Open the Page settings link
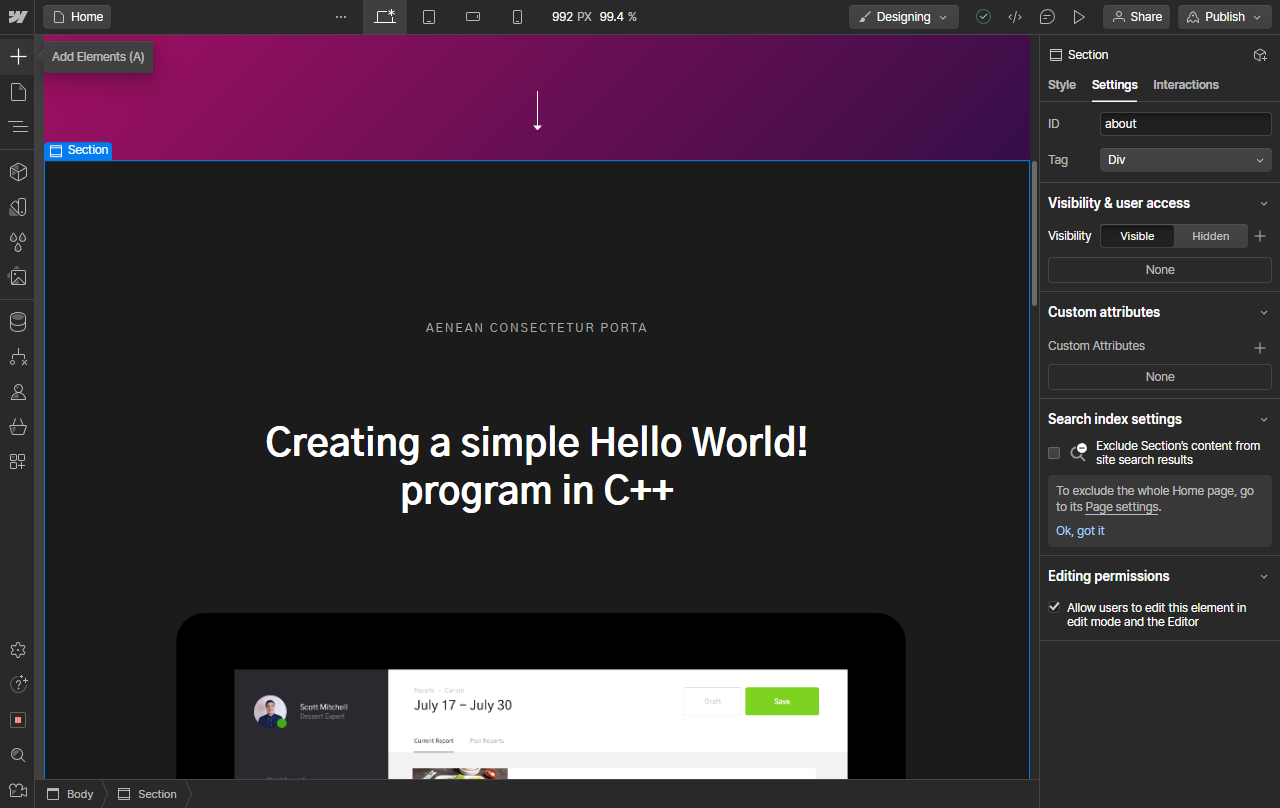 (1122, 507)
